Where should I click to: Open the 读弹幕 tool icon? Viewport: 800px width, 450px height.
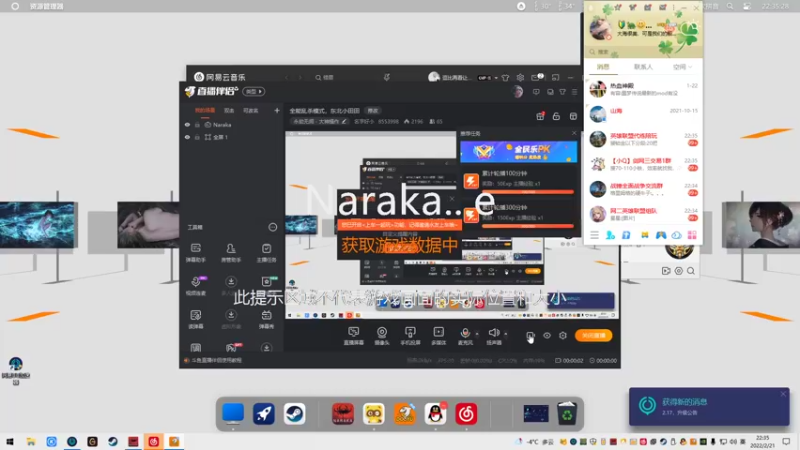tap(195, 319)
